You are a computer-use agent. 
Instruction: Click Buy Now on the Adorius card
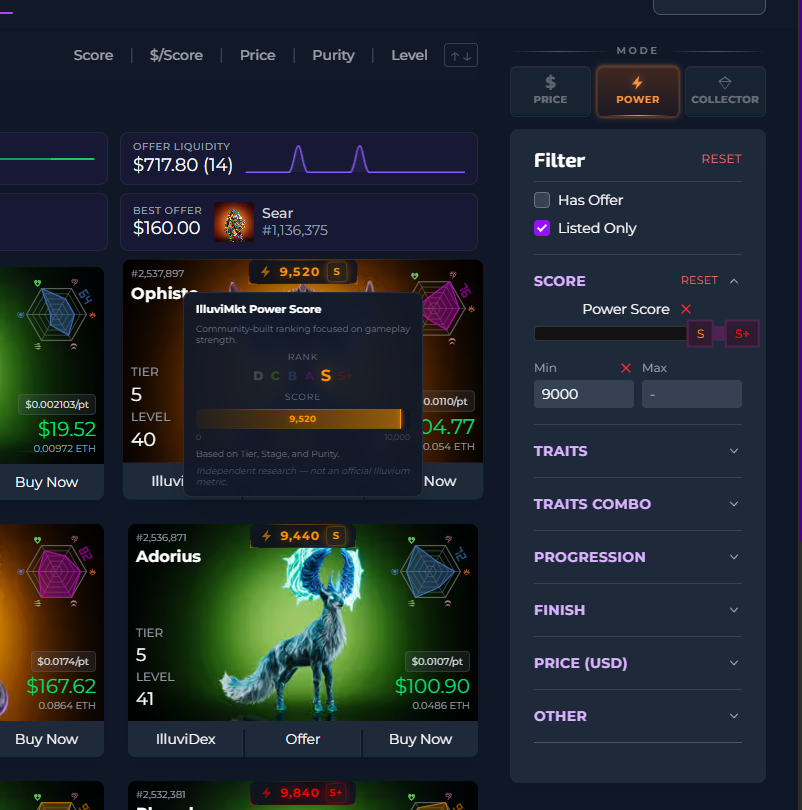[x=420, y=739]
